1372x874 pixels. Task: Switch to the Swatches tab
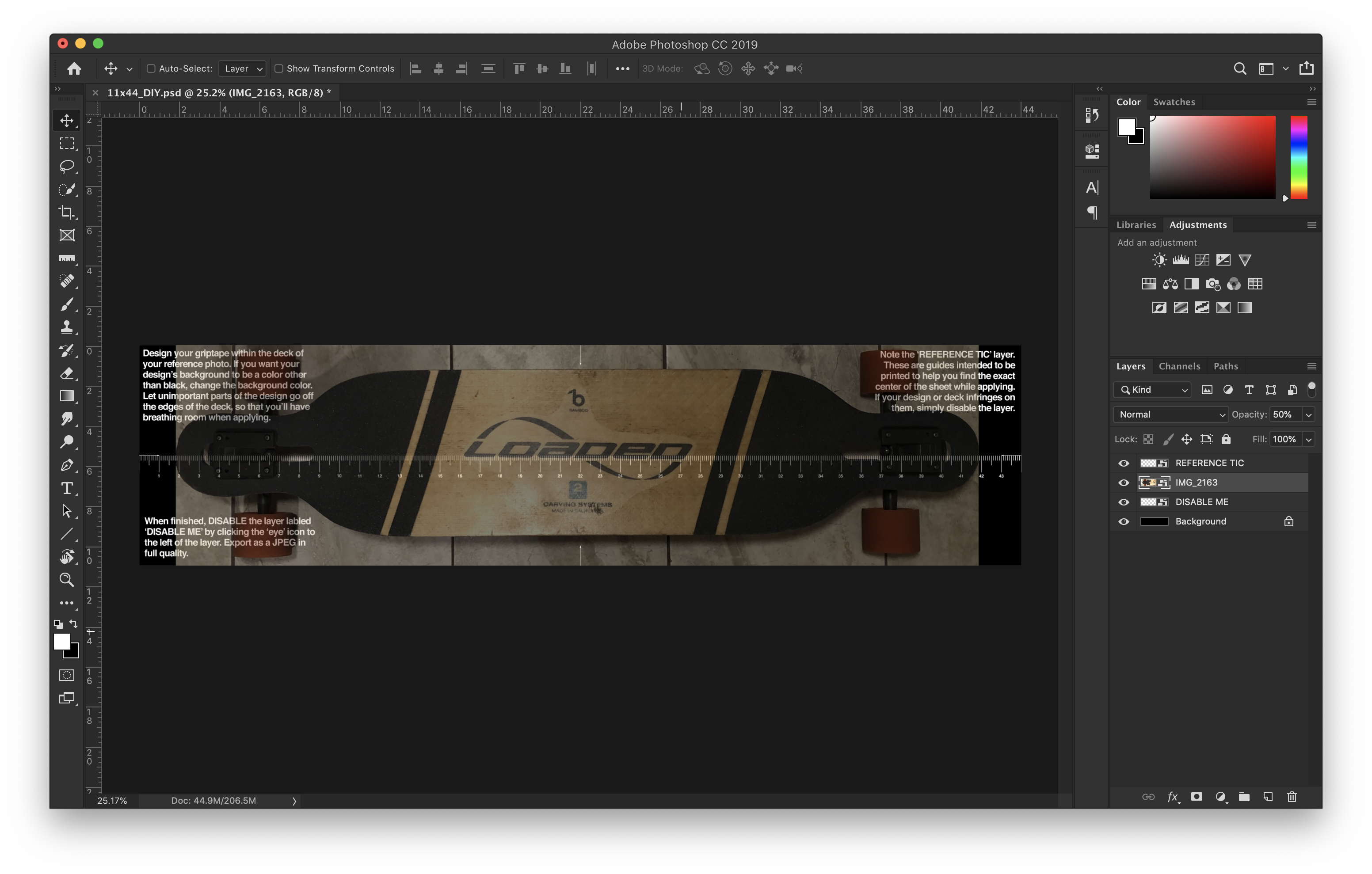[x=1172, y=101]
